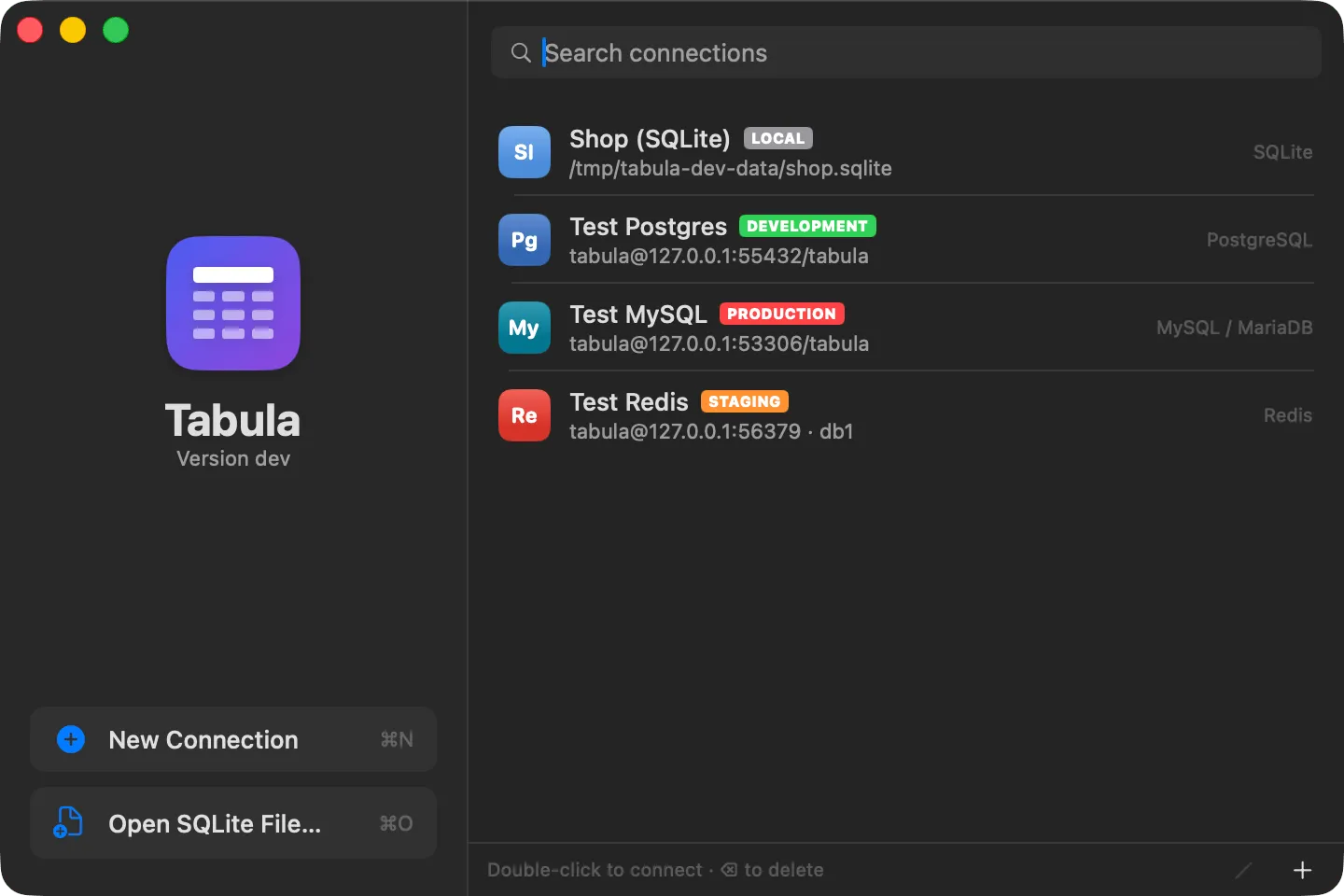The image size is (1344, 896).
Task: Click the Test MySQL 'My' icon
Action: [x=525, y=328]
